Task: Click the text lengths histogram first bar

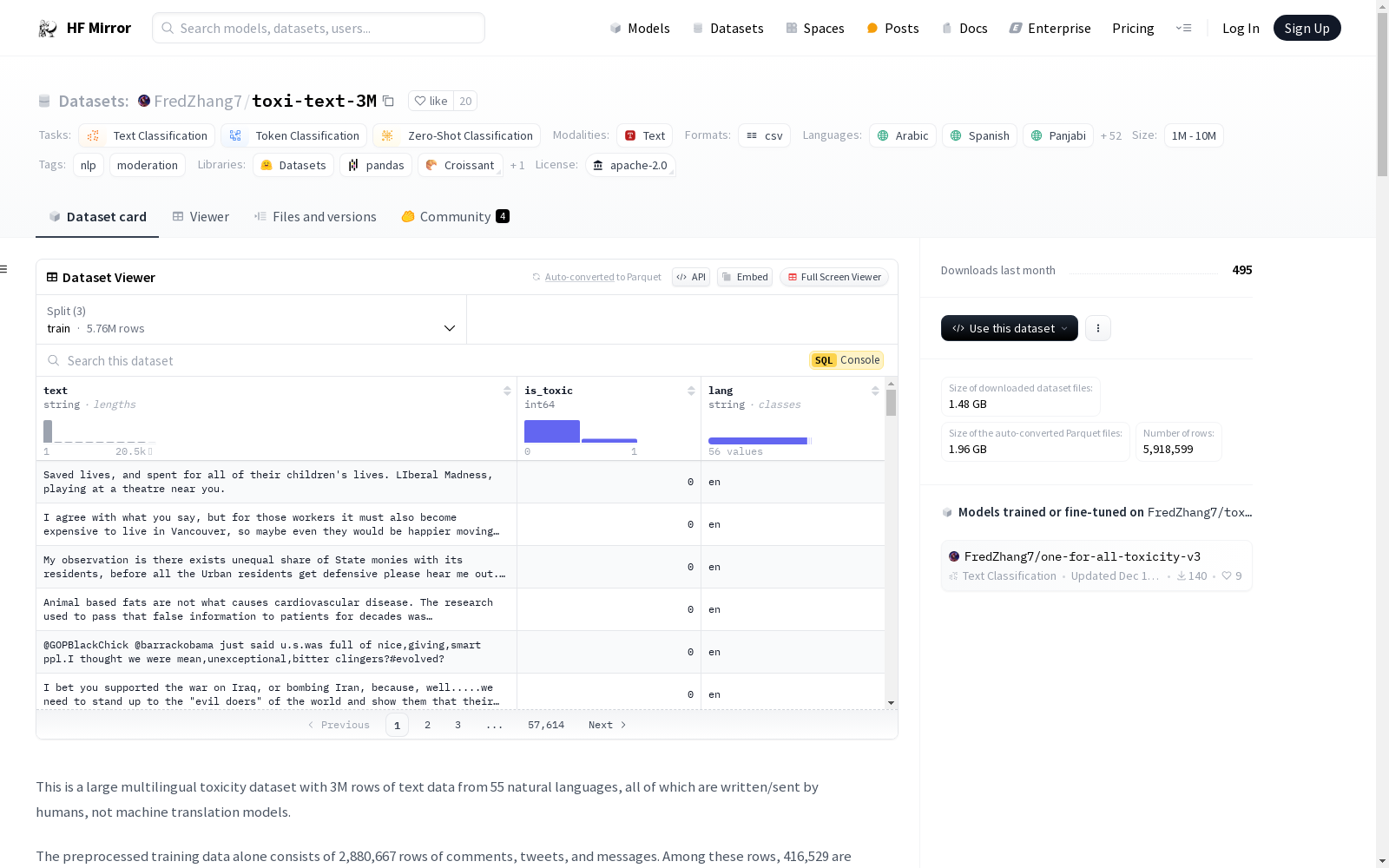Action: pos(48,431)
